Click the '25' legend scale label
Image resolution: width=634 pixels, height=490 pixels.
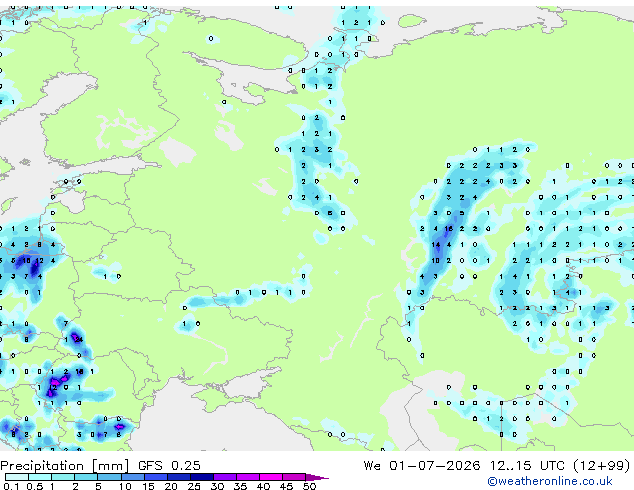tap(194, 486)
